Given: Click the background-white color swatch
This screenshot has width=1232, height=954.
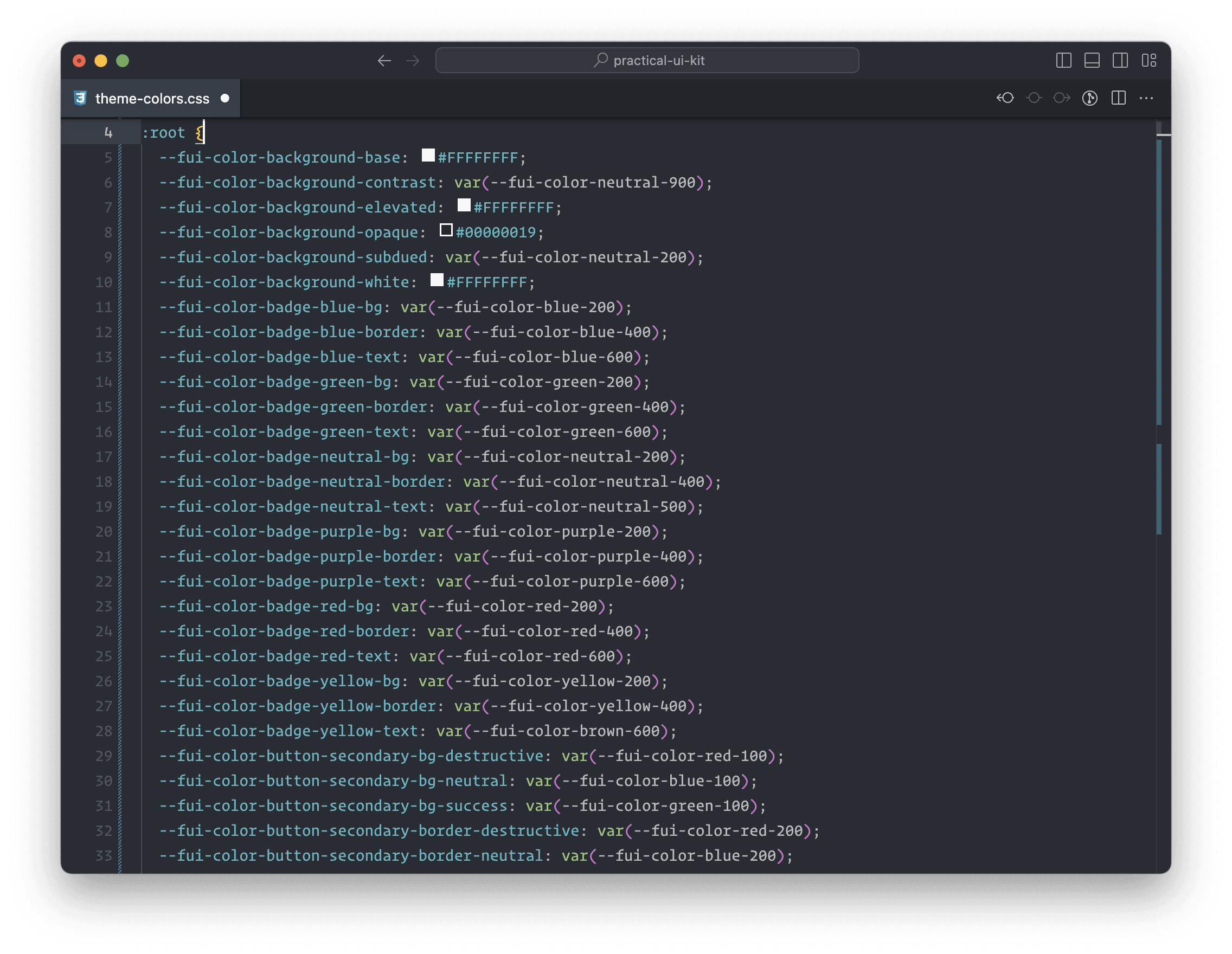Looking at the screenshot, I should (437, 280).
